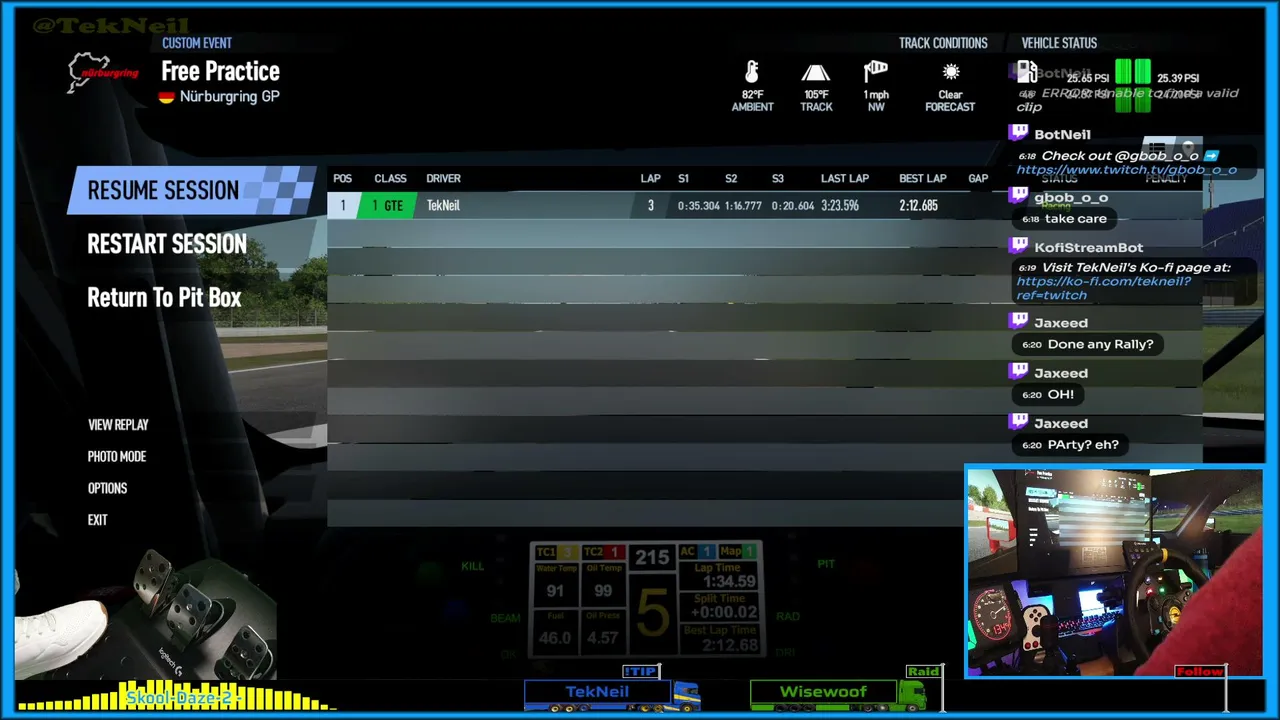
Task: Click the GAP column header
Action: [x=978, y=179]
